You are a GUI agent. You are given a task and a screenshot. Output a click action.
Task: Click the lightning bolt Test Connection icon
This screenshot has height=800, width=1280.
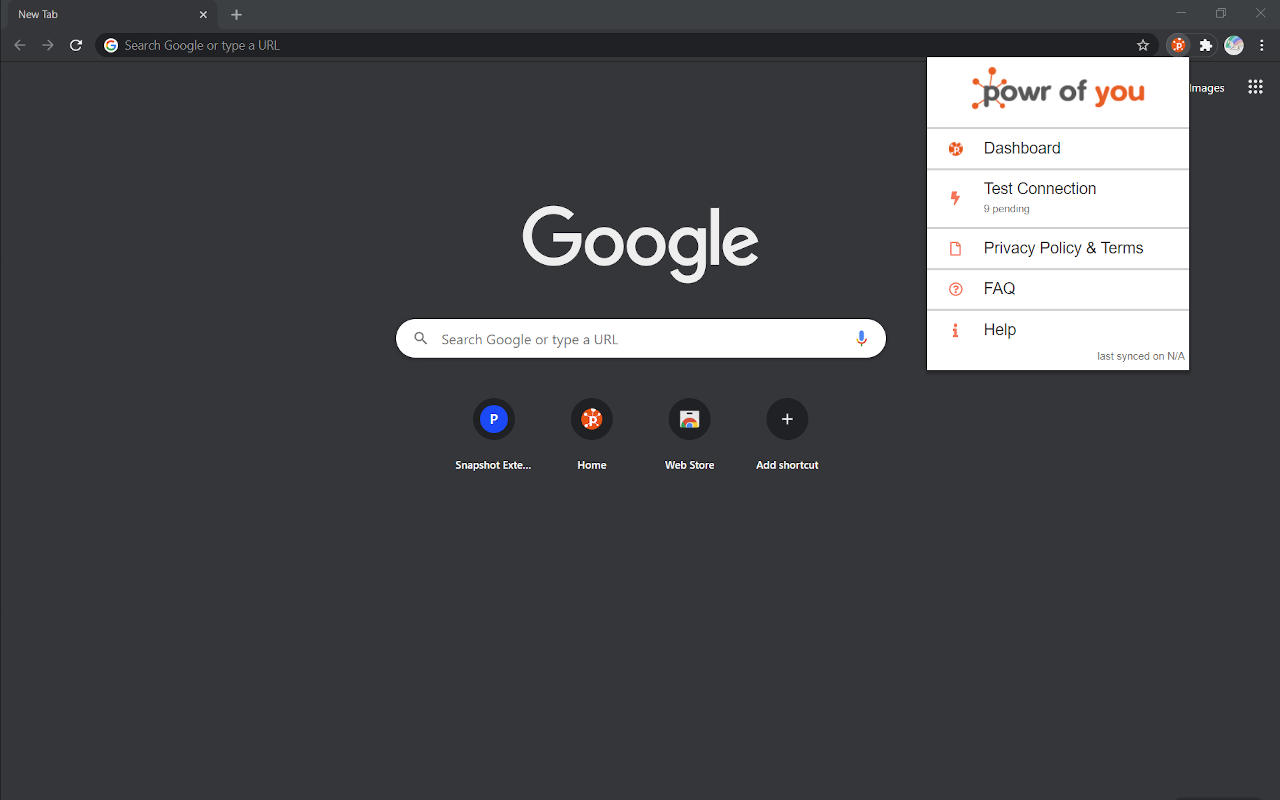tap(955, 198)
